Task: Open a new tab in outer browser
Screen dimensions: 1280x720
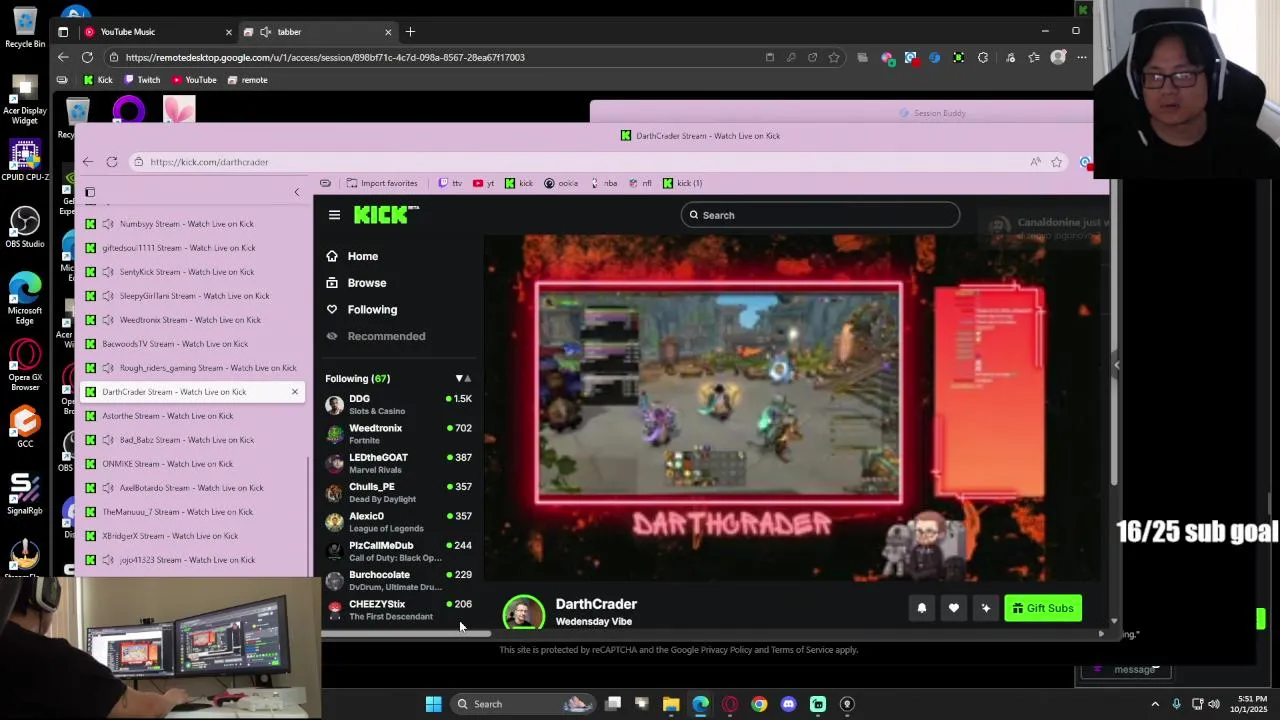Action: pyautogui.click(x=410, y=32)
